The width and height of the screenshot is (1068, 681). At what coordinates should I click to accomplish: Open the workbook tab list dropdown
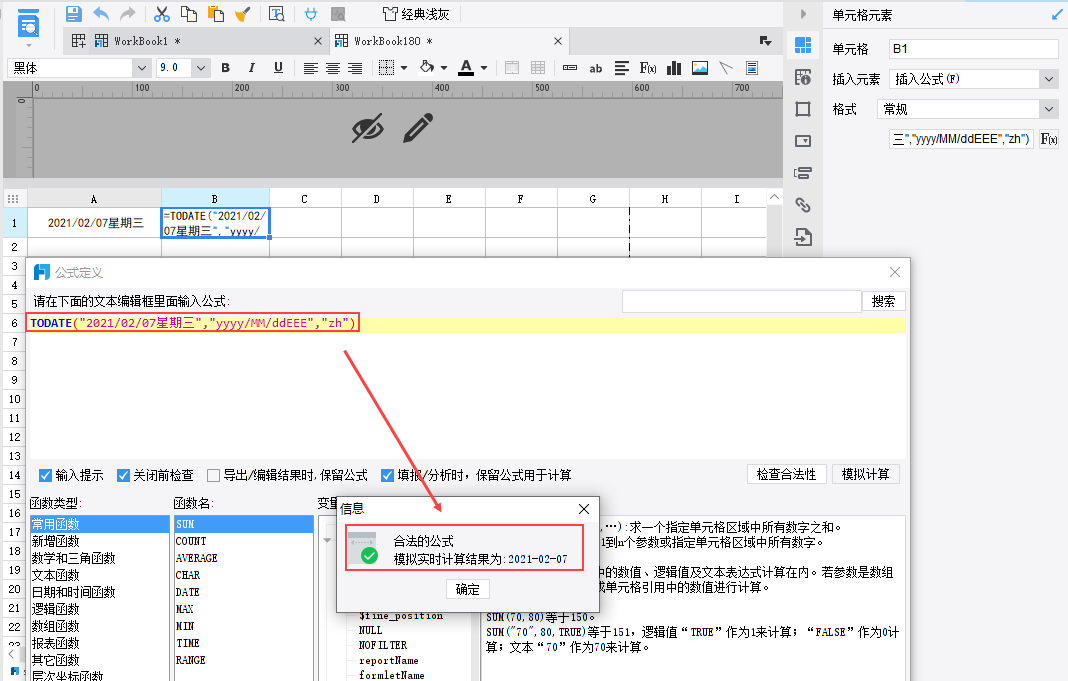point(766,42)
